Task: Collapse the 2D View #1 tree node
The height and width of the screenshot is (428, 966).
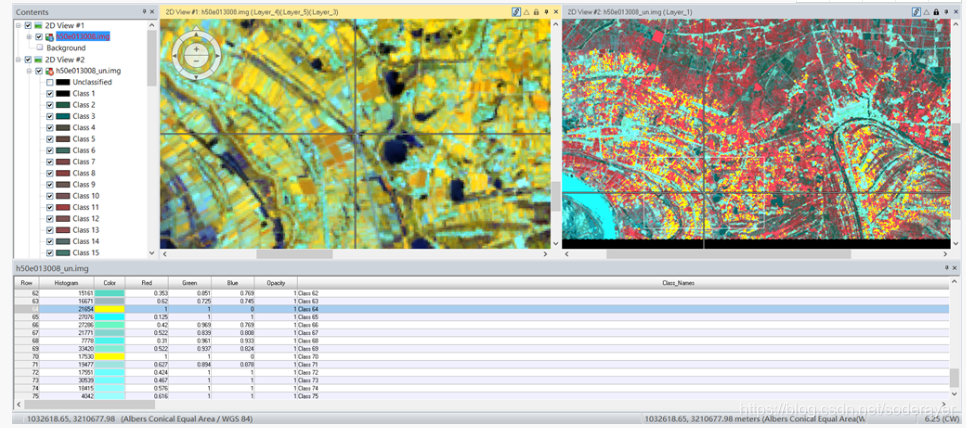Action: pos(17,25)
